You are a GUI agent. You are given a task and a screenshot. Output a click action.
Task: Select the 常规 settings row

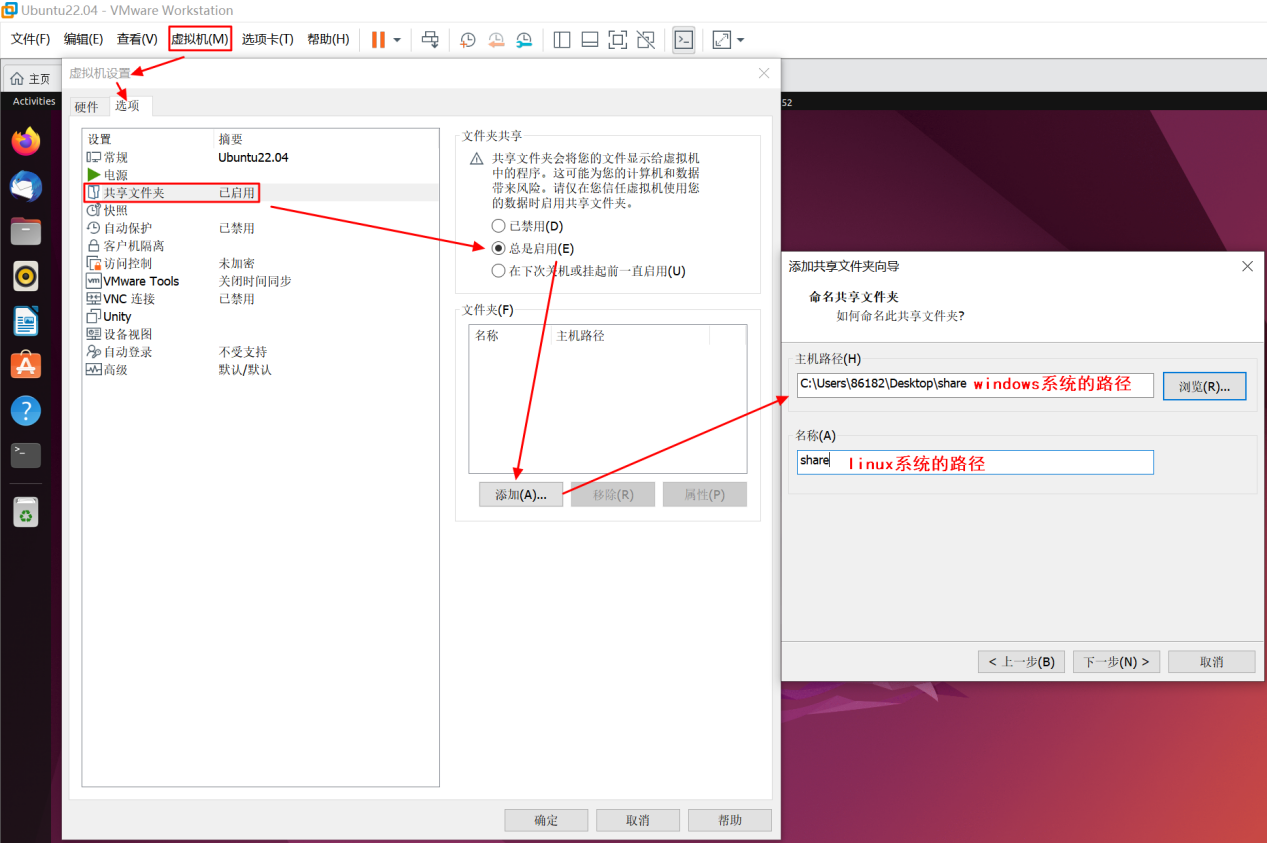pyautogui.click(x=261, y=157)
